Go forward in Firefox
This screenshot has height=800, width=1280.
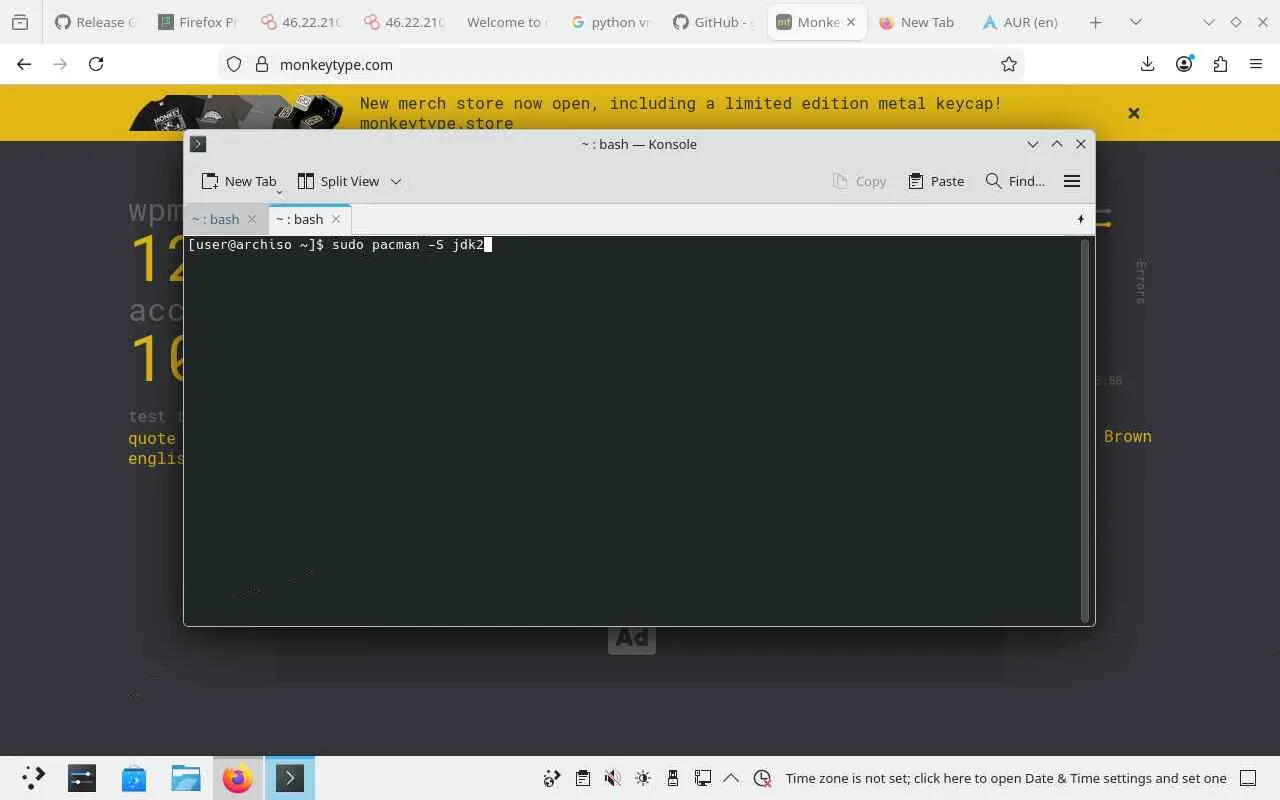pos(60,64)
